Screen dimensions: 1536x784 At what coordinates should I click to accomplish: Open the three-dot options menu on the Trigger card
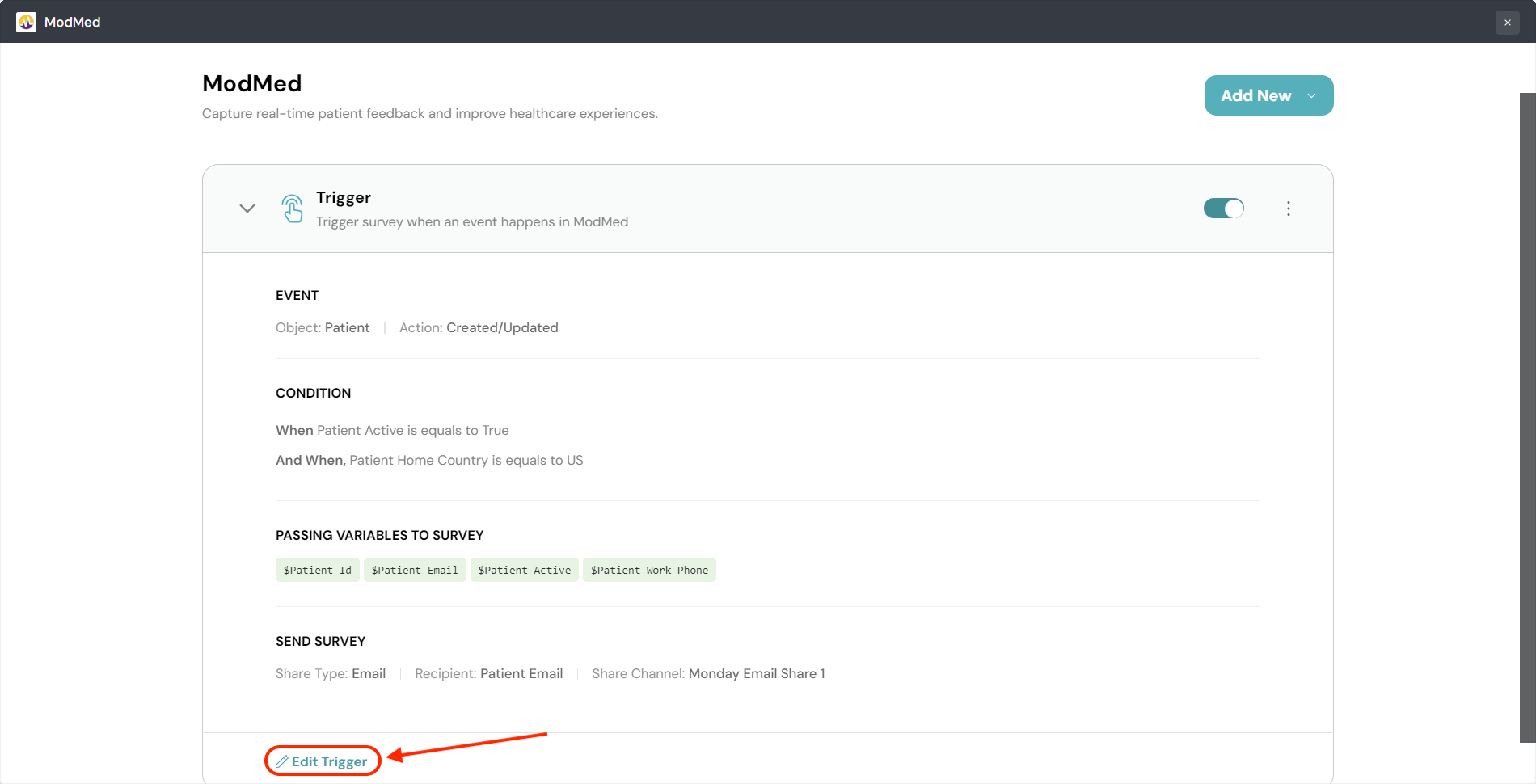coord(1288,209)
